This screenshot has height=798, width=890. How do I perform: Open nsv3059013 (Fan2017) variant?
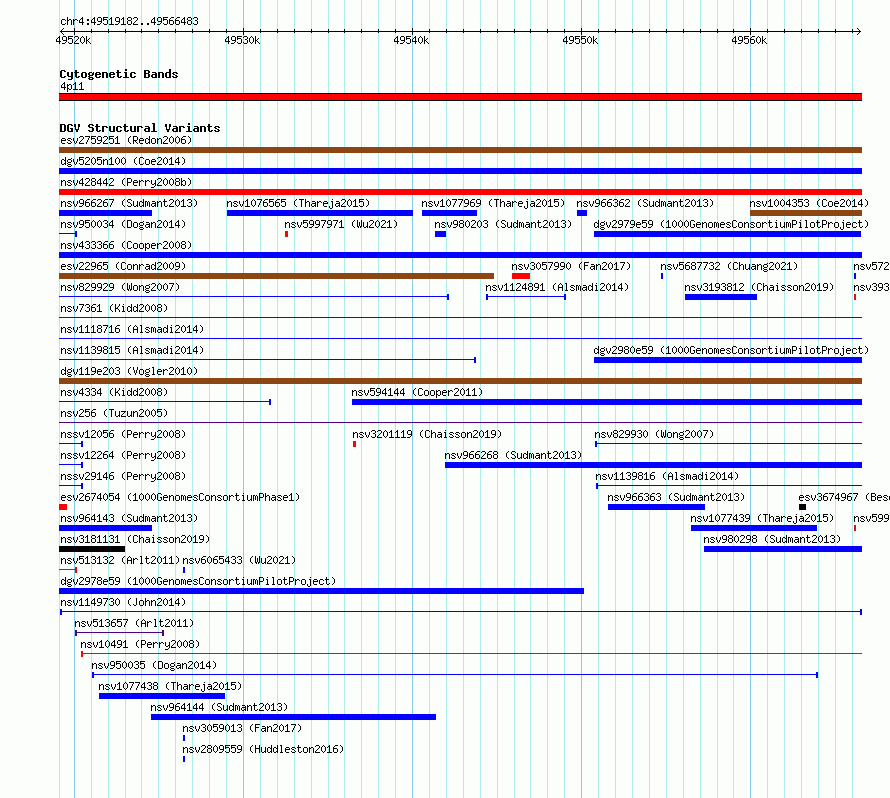tap(184, 738)
